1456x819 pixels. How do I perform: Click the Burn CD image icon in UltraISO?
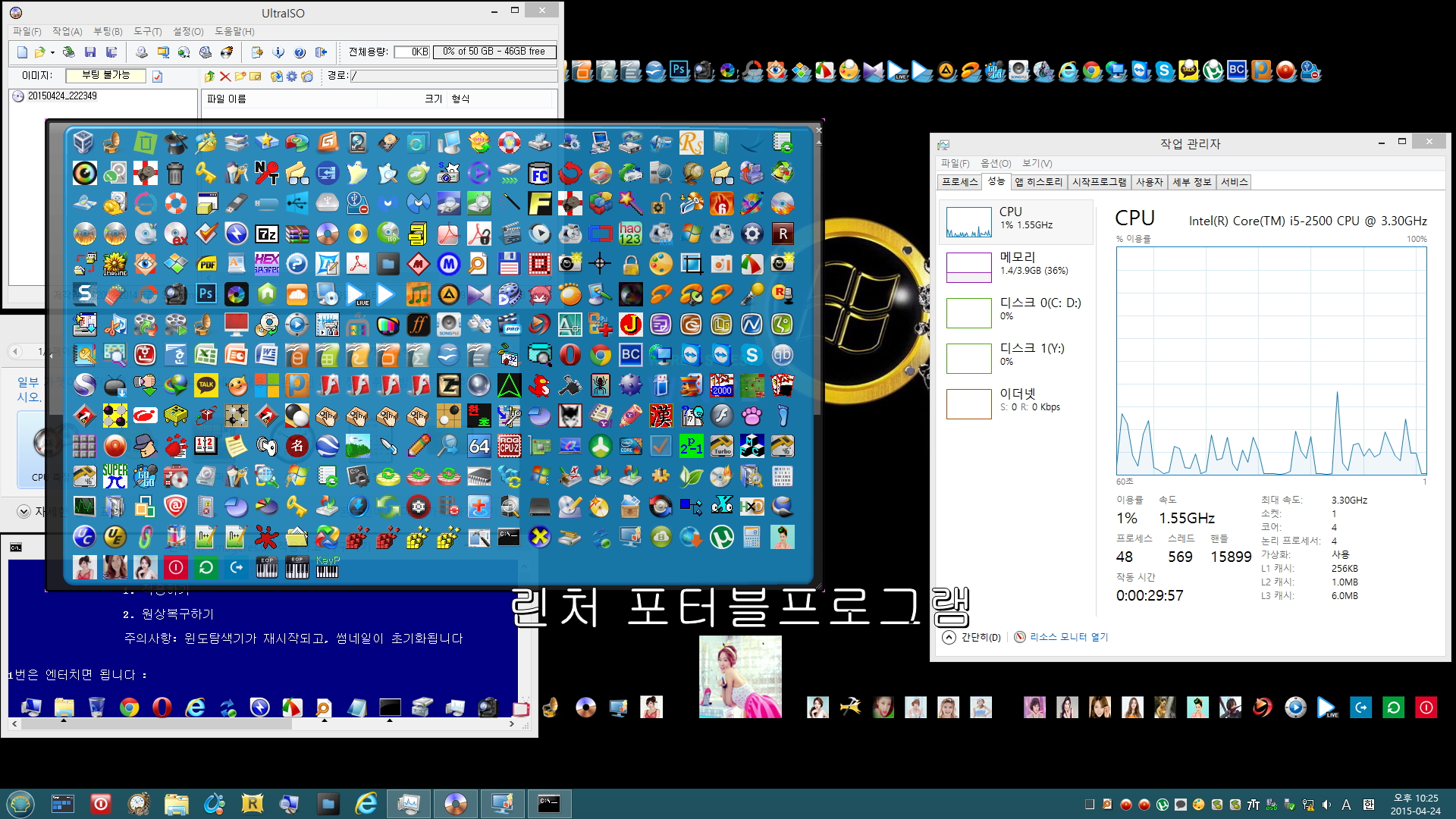coord(226,52)
